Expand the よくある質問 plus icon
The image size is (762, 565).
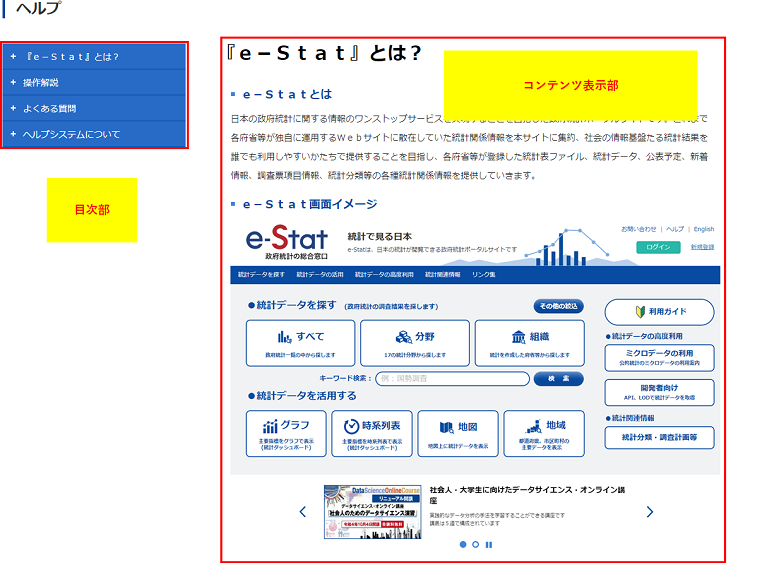click(x=13, y=108)
